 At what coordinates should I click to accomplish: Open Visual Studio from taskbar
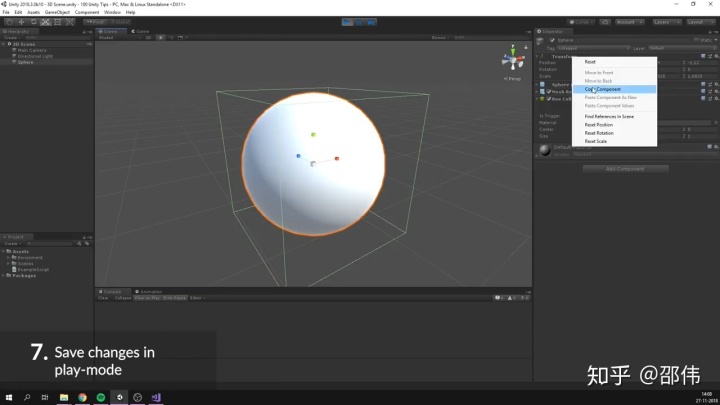[156, 397]
